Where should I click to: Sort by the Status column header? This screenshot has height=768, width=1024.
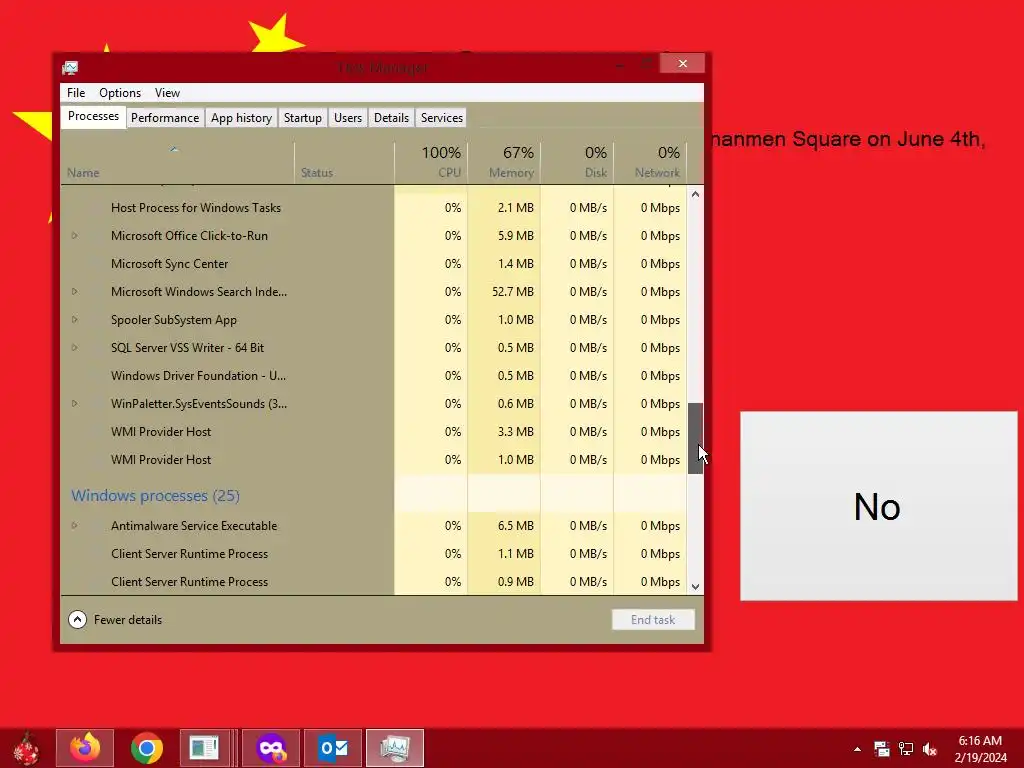(344, 163)
